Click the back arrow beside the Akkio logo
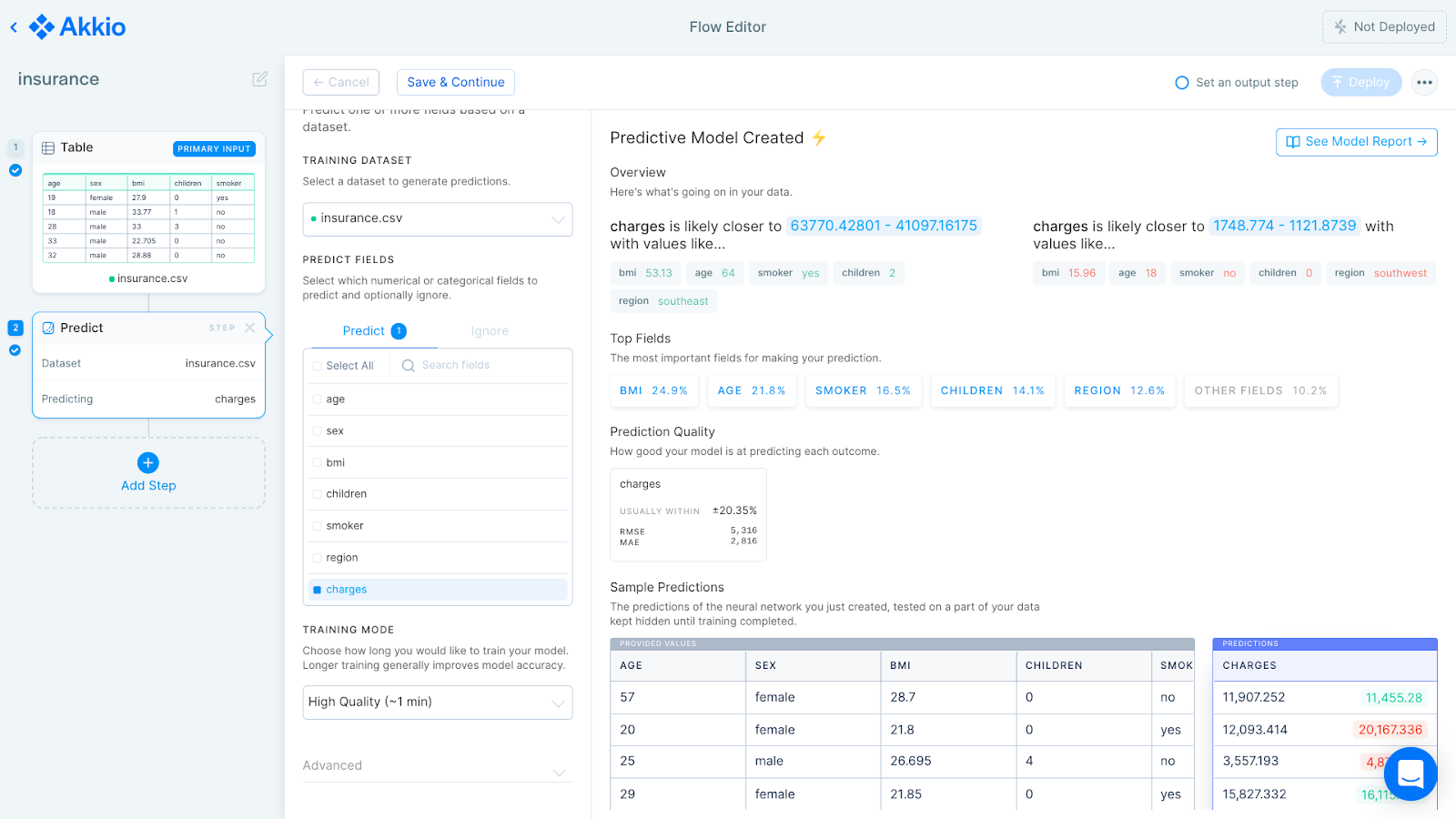 pos(13,26)
